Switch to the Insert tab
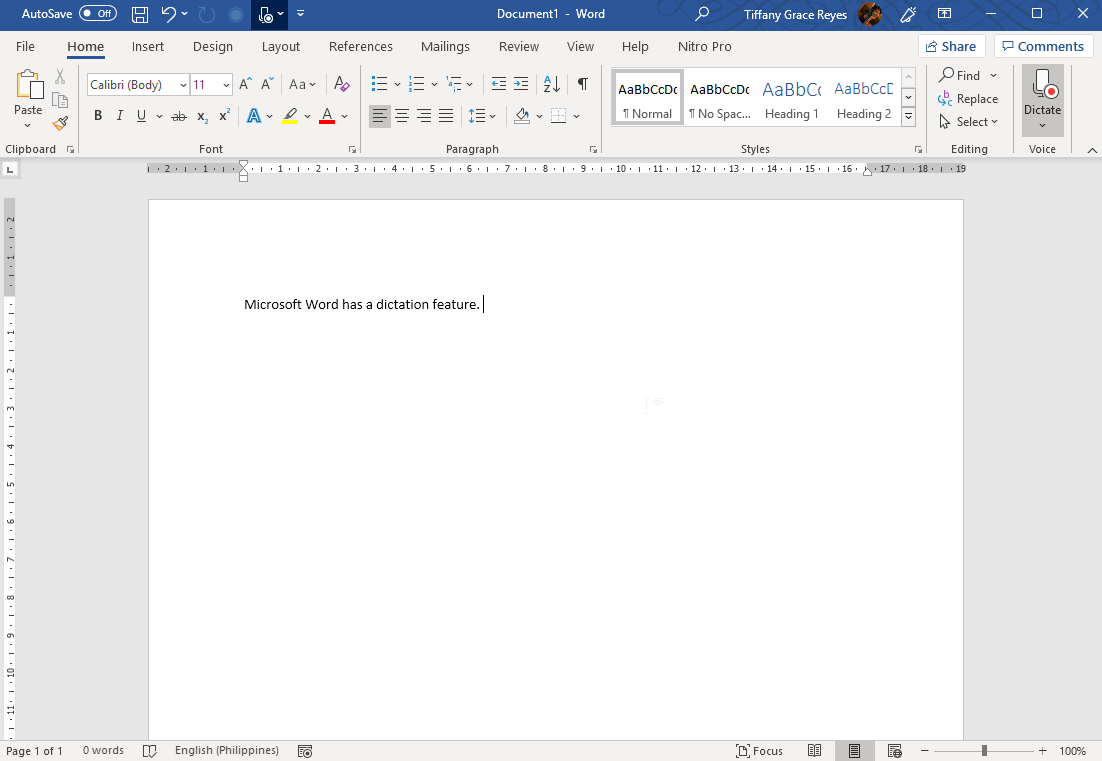1102x761 pixels. 148,46
